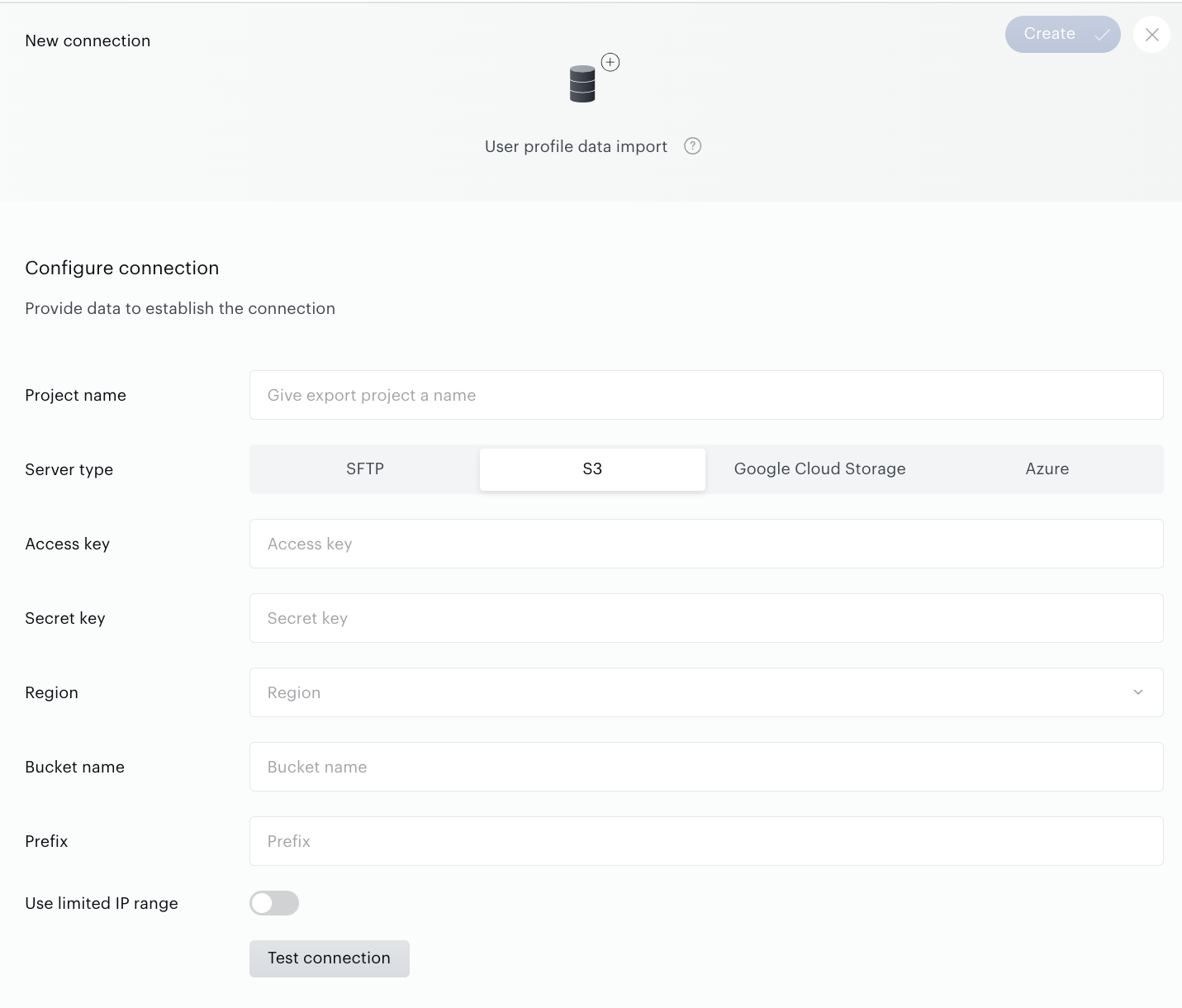Click the 'New connection' header text
This screenshot has width=1182, height=1008.
tap(88, 40)
